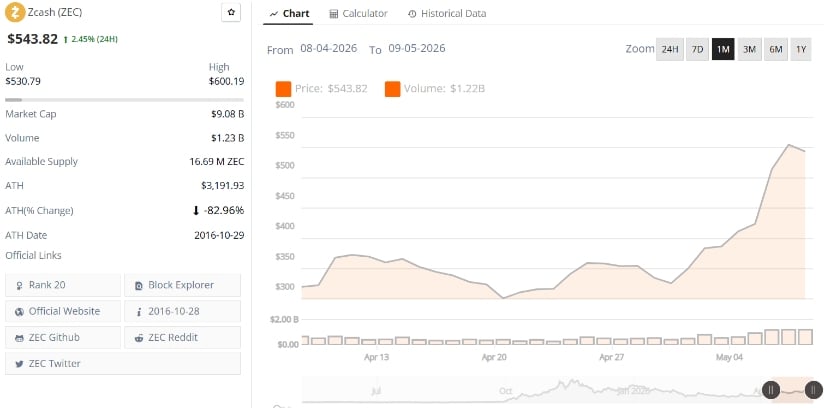
Task: Choose the 6M zoom range
Action: [x=776, y=49]
